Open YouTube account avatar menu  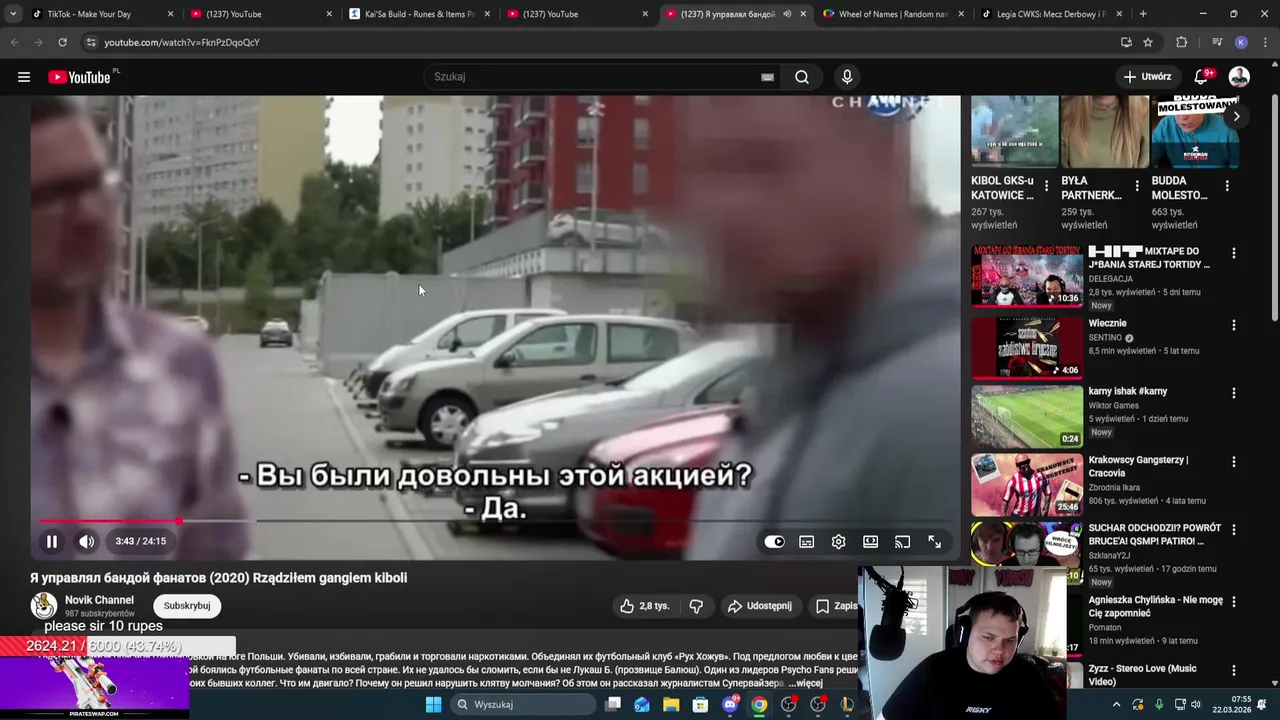click(1239, 77)
